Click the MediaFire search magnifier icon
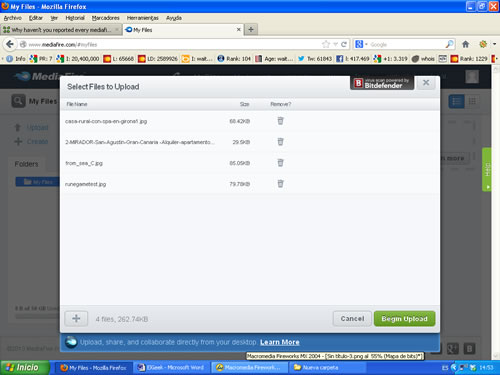Screen dimensions: 500x375 point(18,100)
